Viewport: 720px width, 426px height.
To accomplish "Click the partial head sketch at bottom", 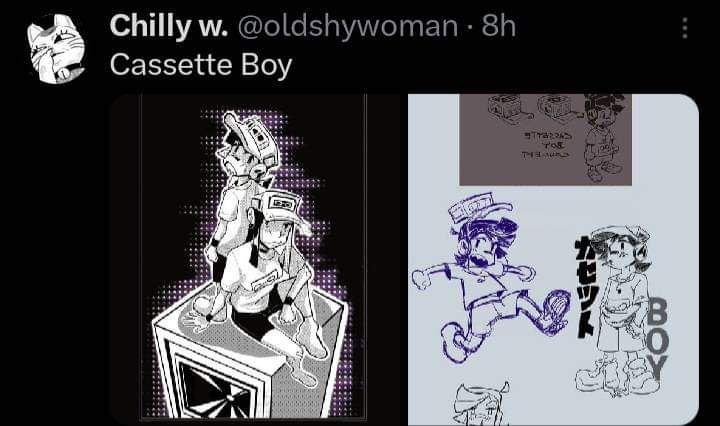I will 482,403.
